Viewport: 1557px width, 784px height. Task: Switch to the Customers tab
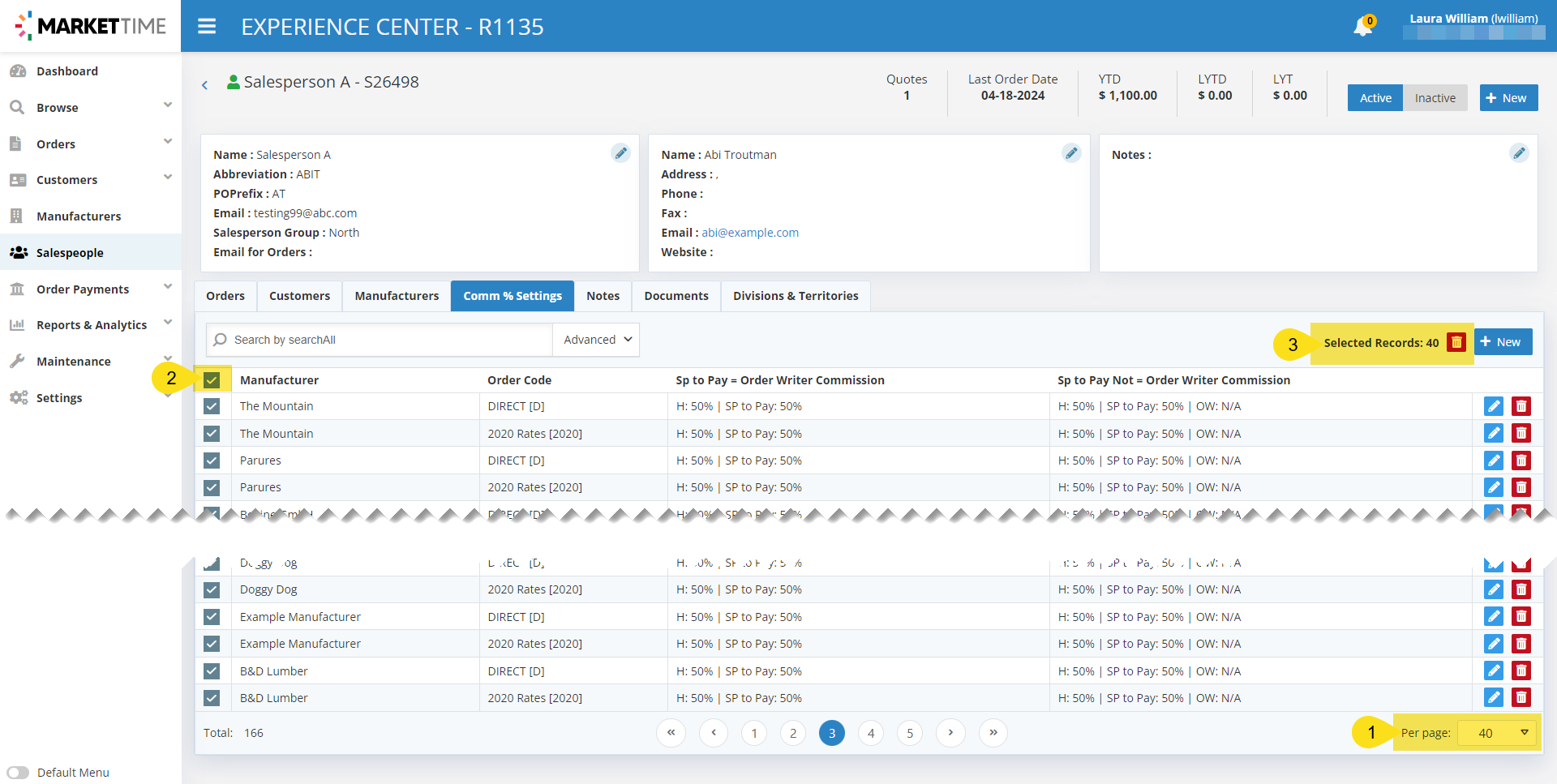(299, 296)
